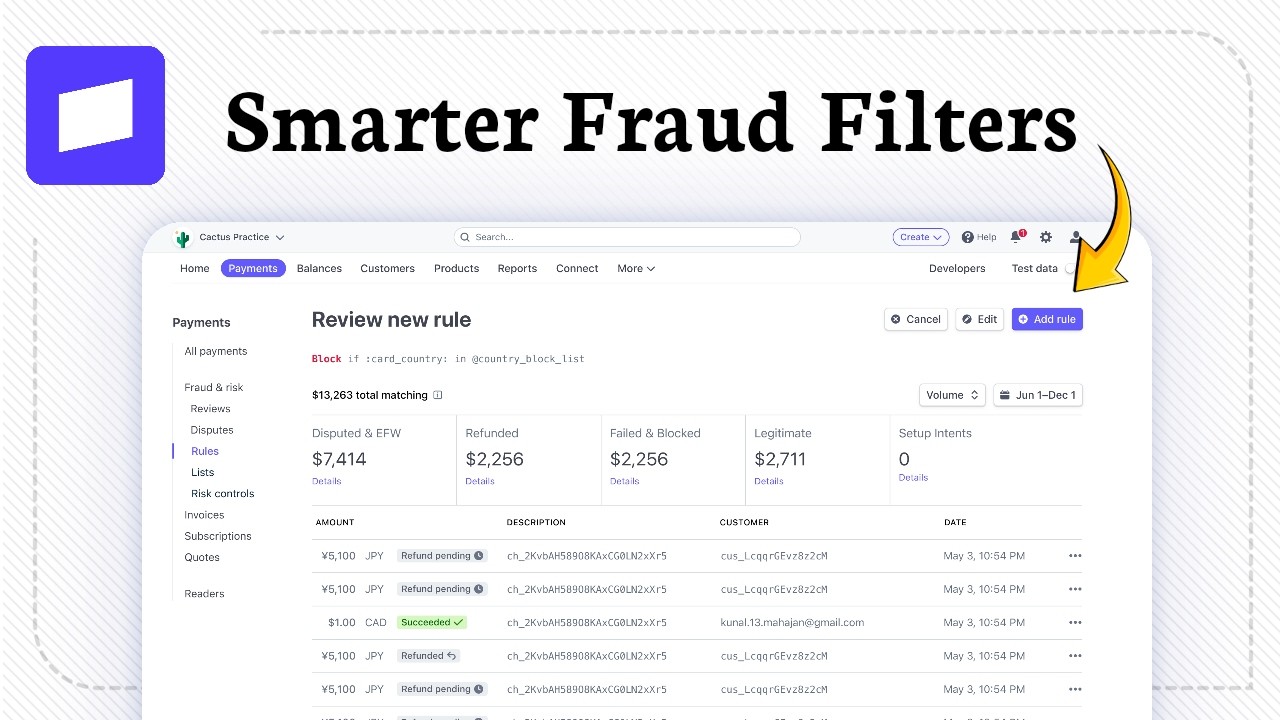Image resolution: width=1280 pixels, height=720 pixels.
Task: Click the $1.00 CAD amount
Action: point(357,622)
